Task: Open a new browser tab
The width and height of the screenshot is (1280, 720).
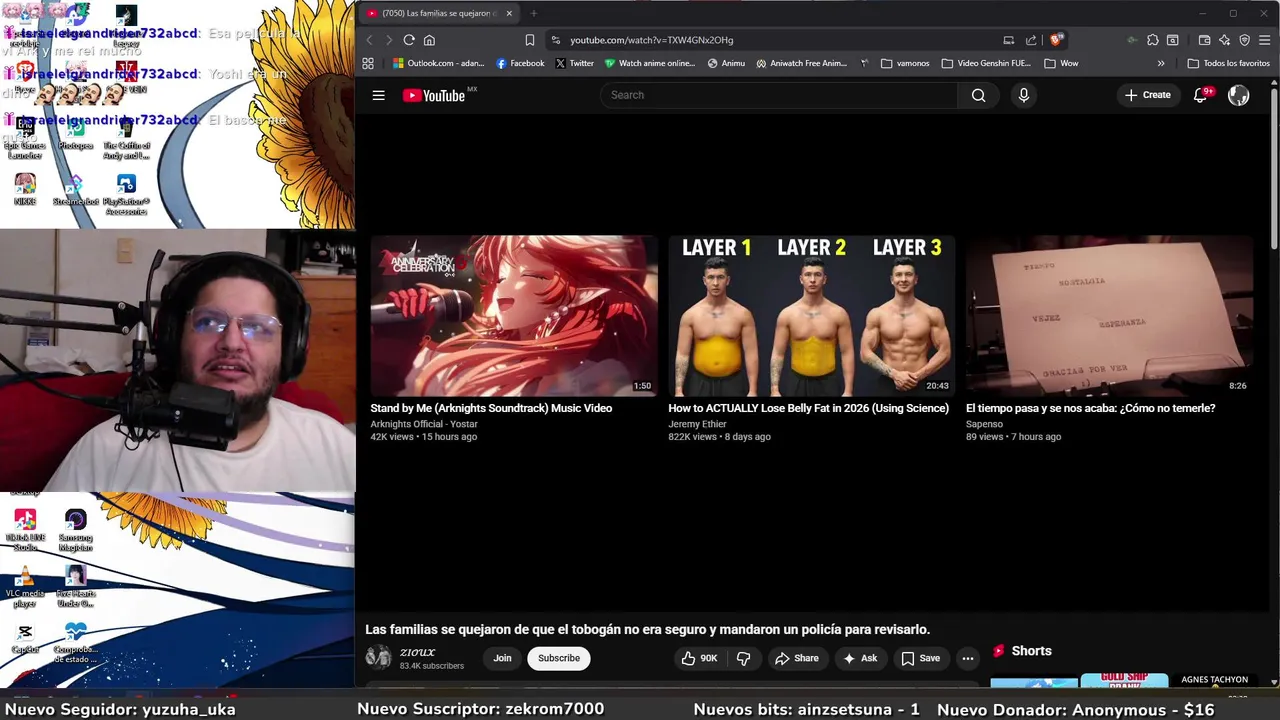Action: 533,13
